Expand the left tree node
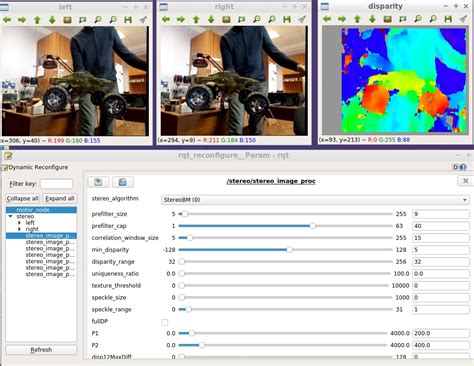 [19, 223]
